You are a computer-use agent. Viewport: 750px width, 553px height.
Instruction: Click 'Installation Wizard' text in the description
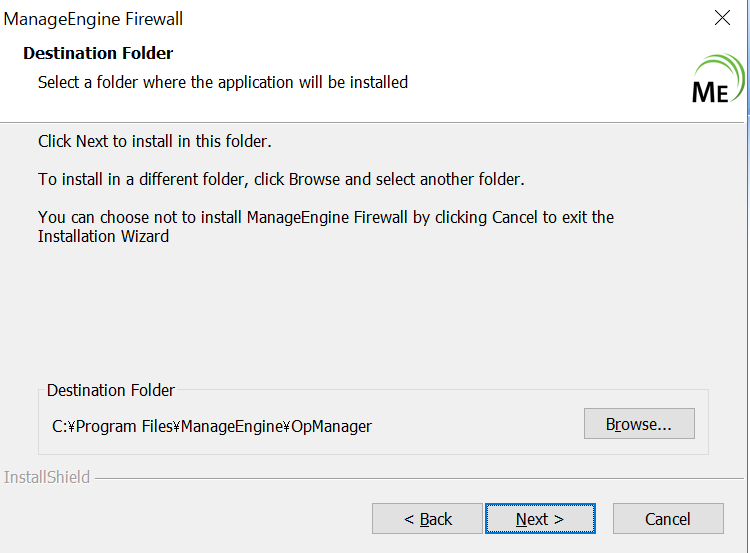pos(104,237)
